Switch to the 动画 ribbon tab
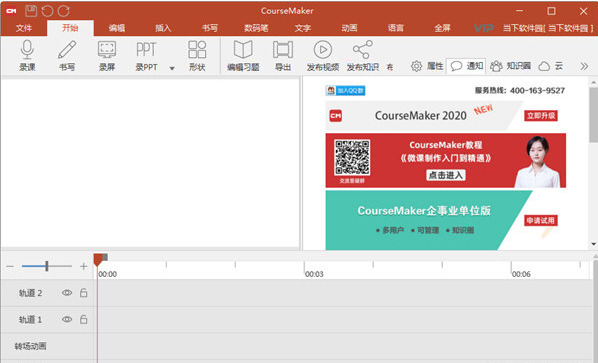Image resolution: width=598 pixels, height=363 pixels. [349, 28]
